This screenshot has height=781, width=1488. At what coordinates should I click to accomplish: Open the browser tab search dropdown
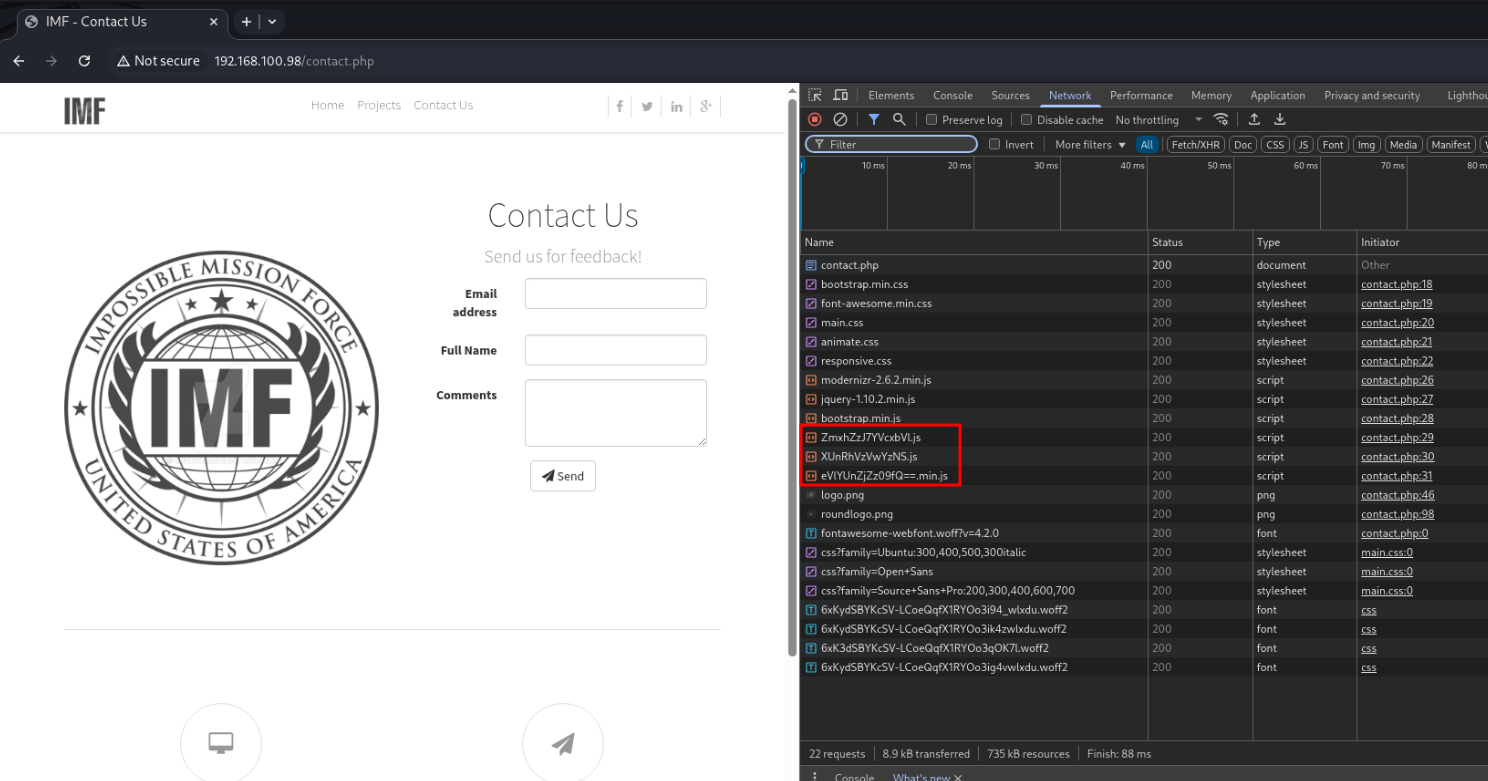(x=272, y=21)
